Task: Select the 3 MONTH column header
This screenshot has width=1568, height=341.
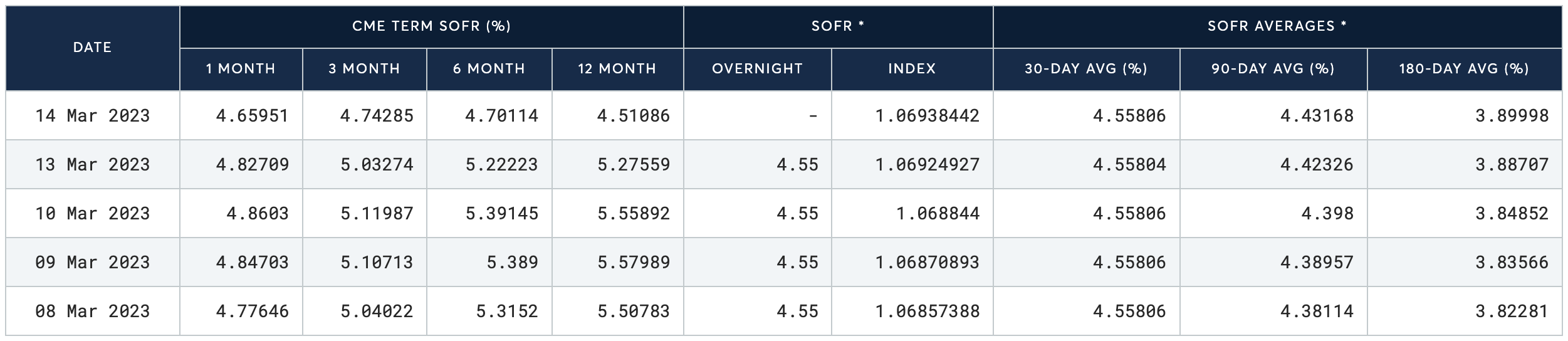Action: [364, 69]
